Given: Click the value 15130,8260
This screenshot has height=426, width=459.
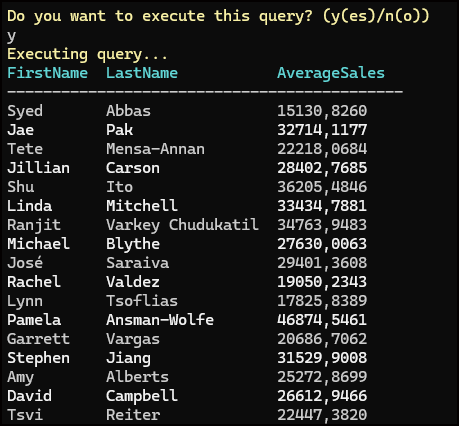Looking at the screenshot, I should coord(322,111).
